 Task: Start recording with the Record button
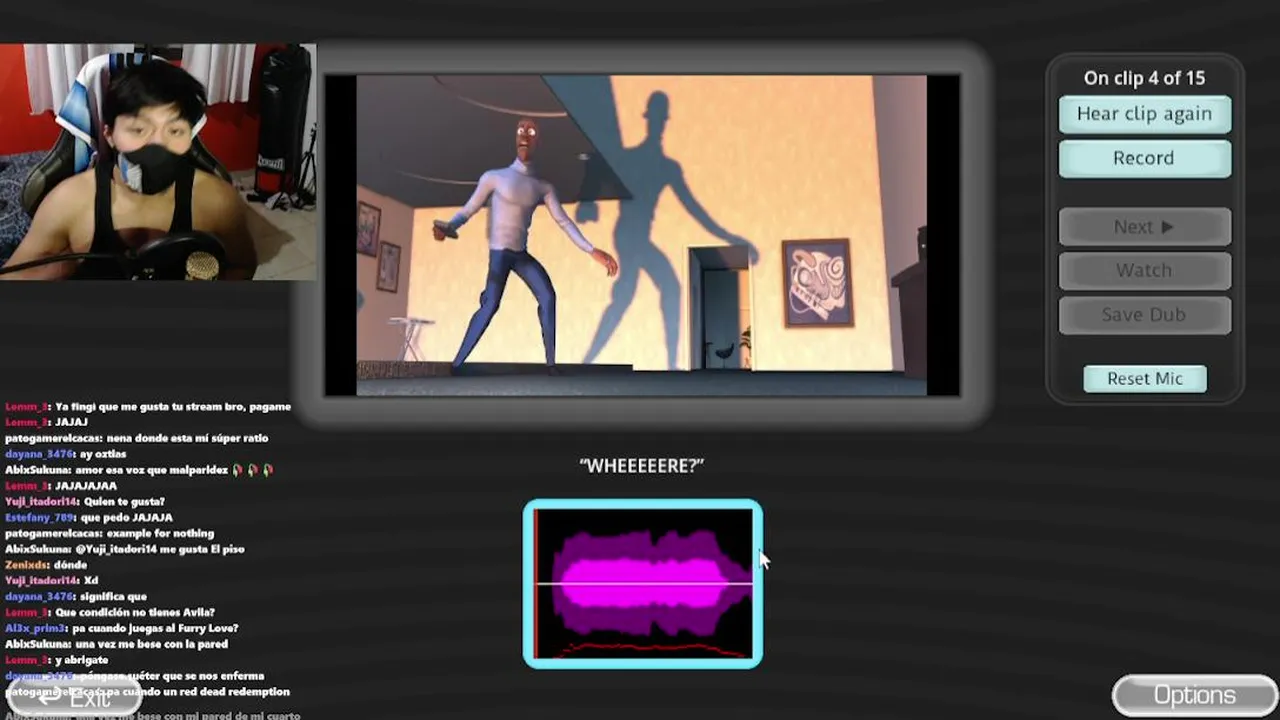pos(1144,158)
